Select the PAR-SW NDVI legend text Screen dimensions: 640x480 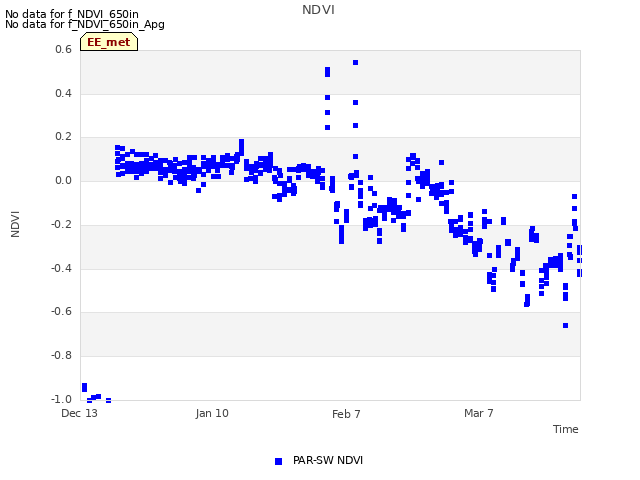(x=328, y=460)
